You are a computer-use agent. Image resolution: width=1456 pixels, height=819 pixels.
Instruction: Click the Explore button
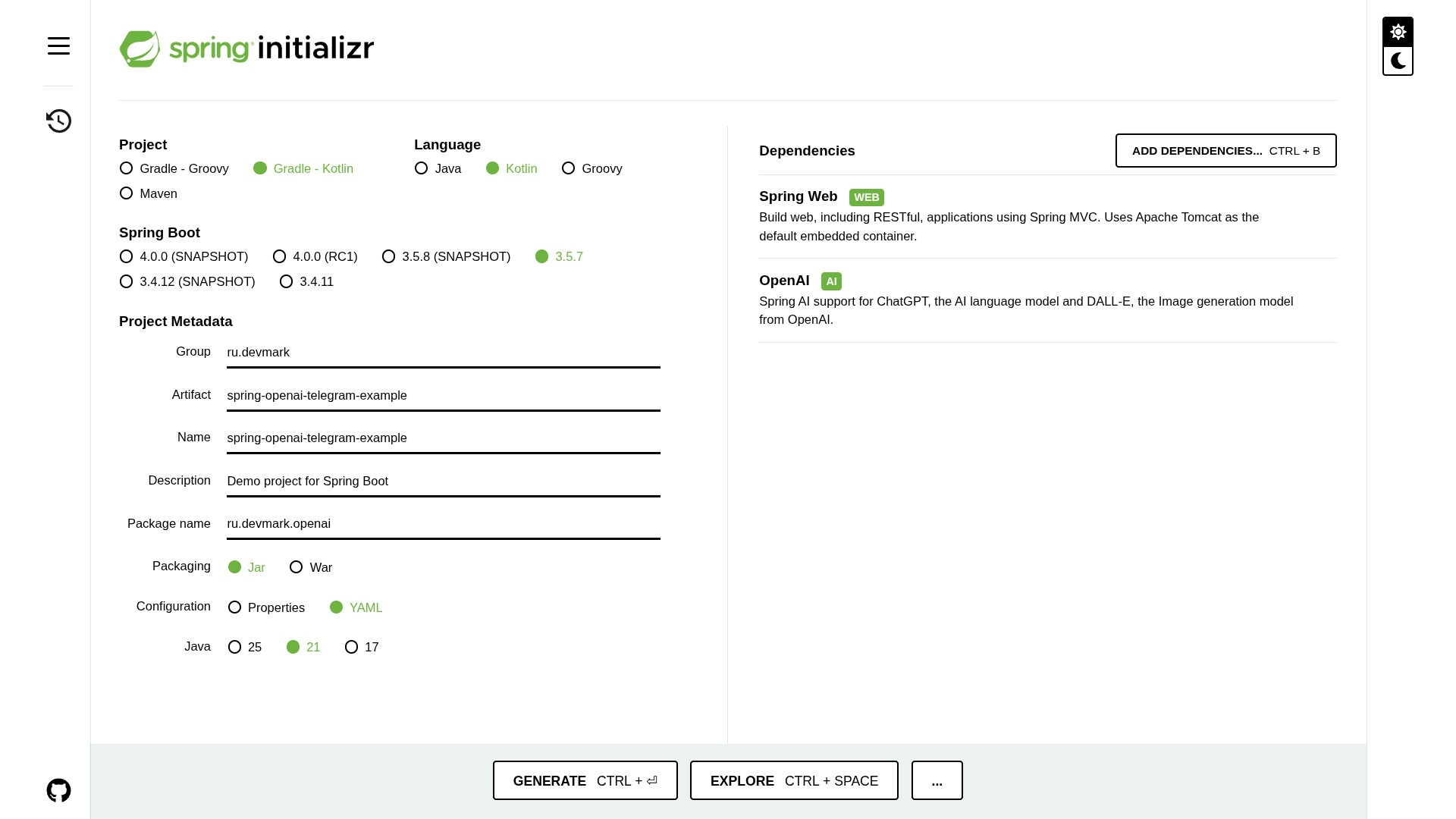(794, 780)
